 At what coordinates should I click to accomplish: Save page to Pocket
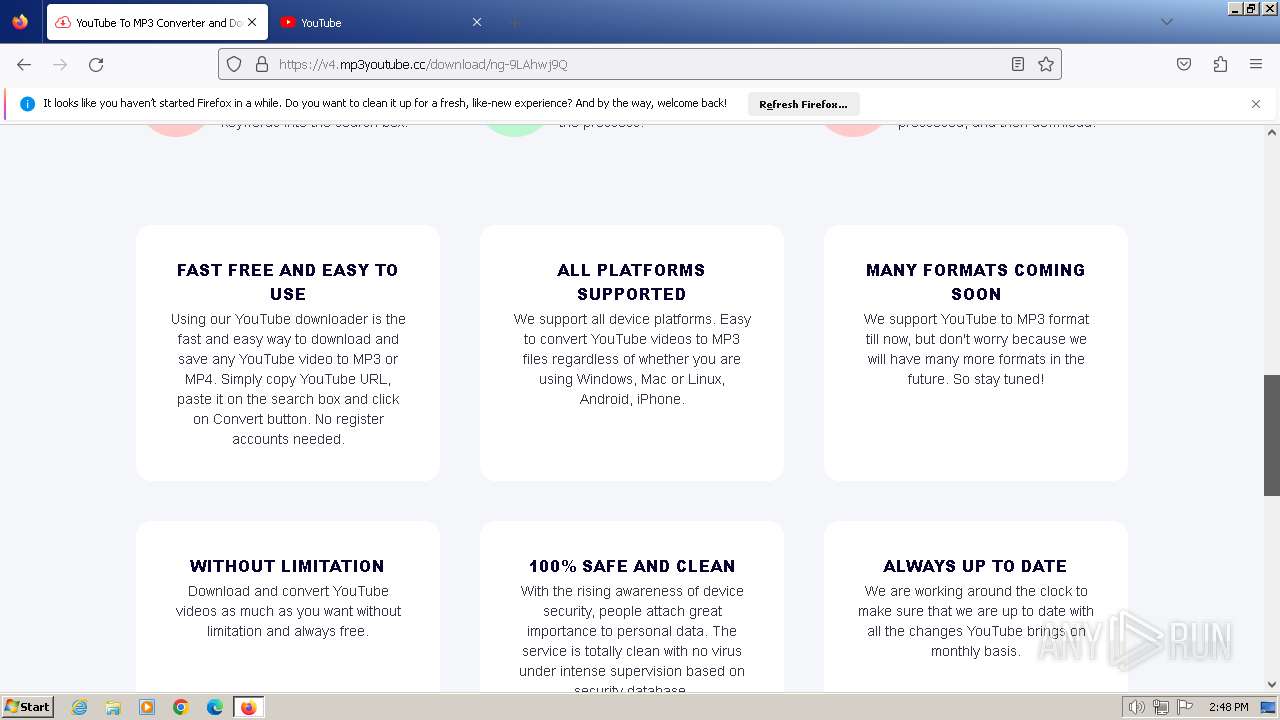point(1184,64)
